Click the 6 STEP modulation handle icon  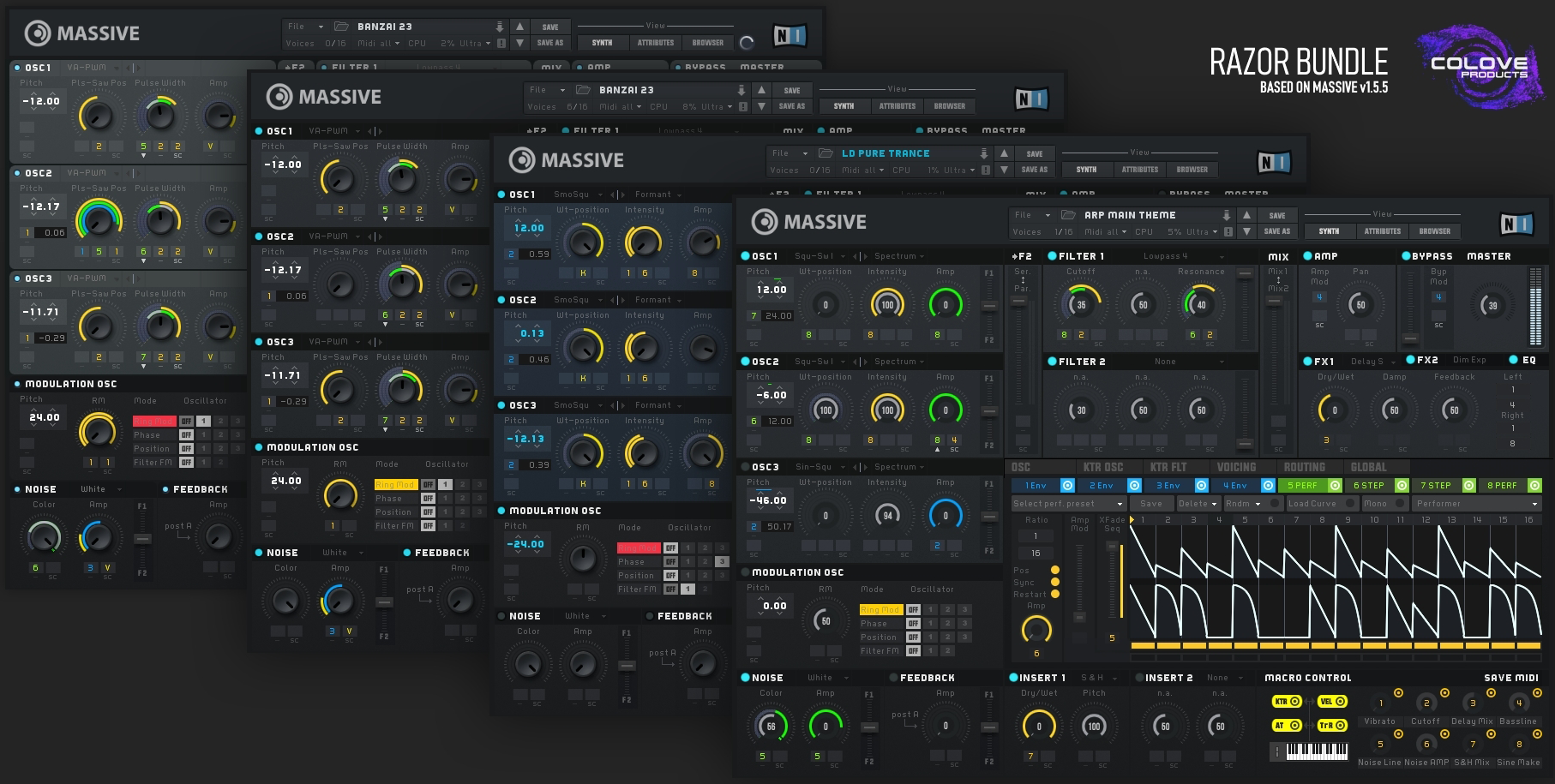tap(1402, 485)
